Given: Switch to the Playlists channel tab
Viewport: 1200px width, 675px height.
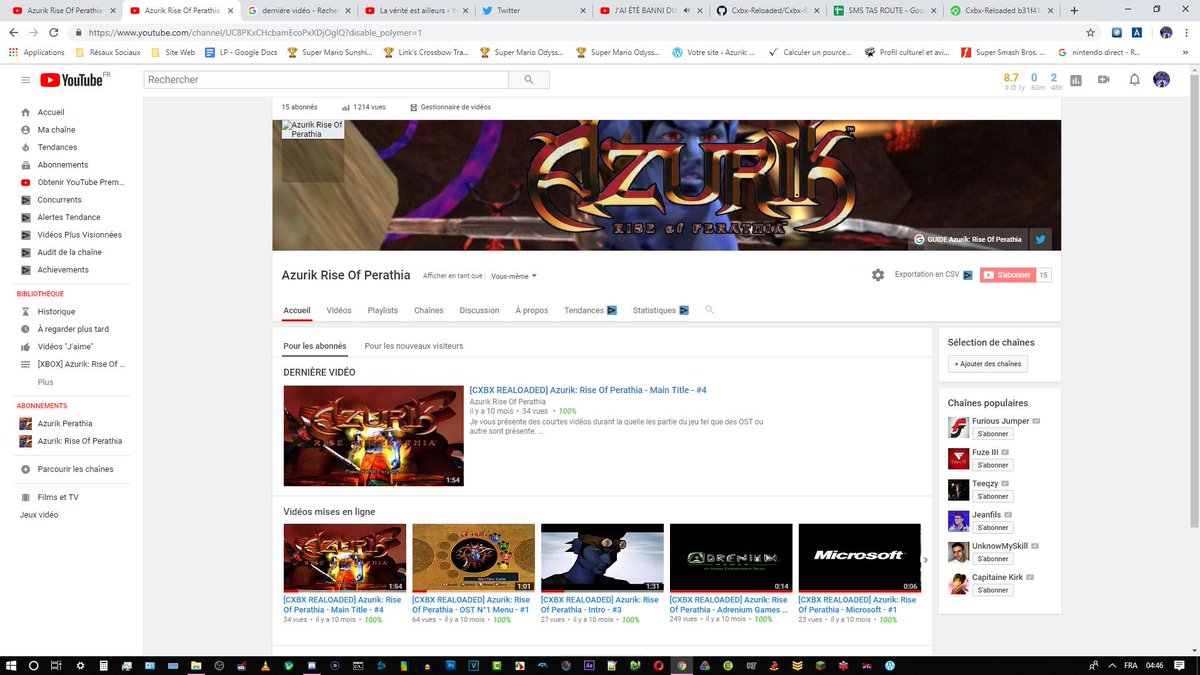Looking at the screenshot, I should 383,310.
